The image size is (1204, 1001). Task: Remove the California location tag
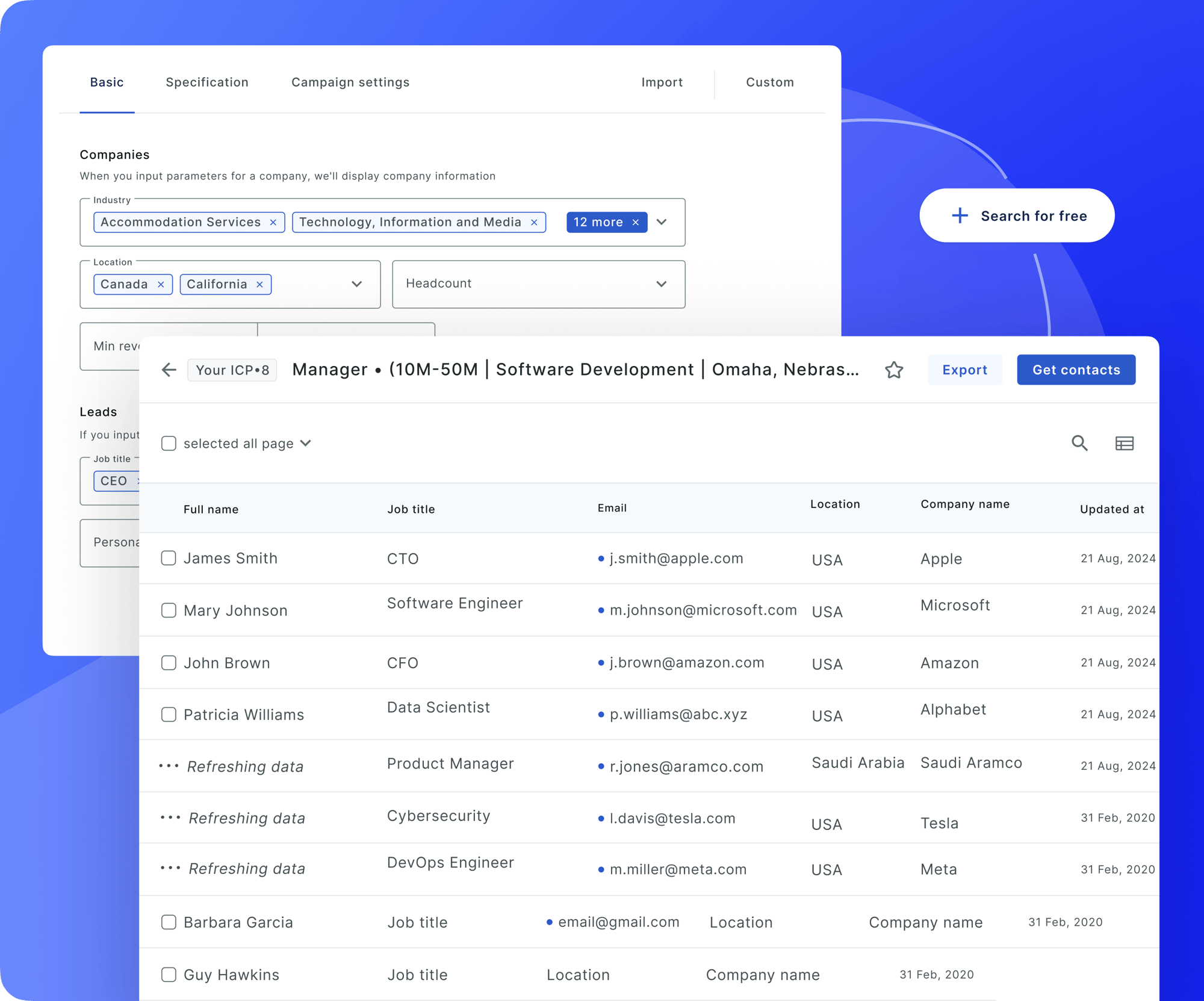(259, 285)
